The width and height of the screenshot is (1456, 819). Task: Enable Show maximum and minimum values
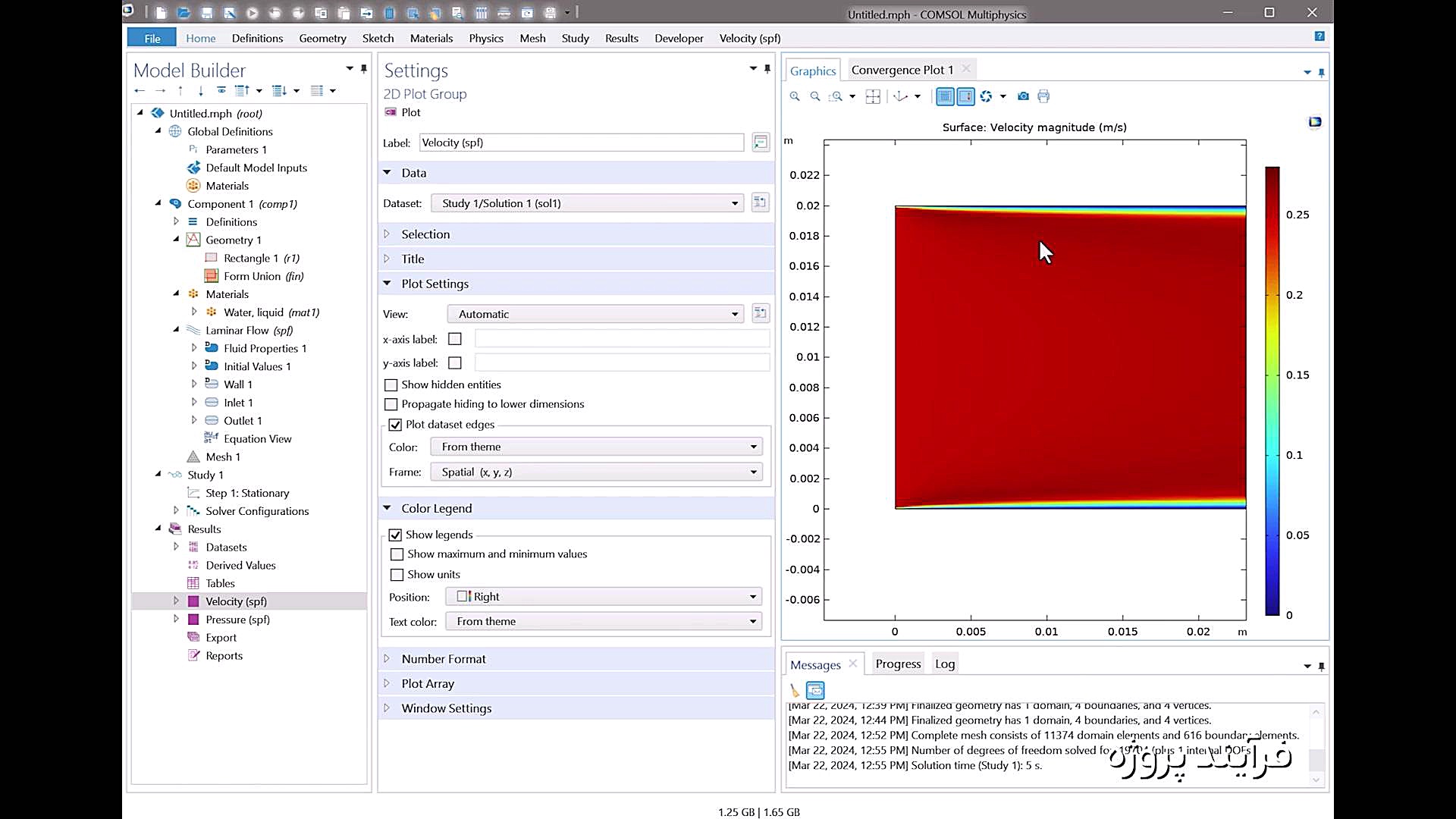click(397, 554)
